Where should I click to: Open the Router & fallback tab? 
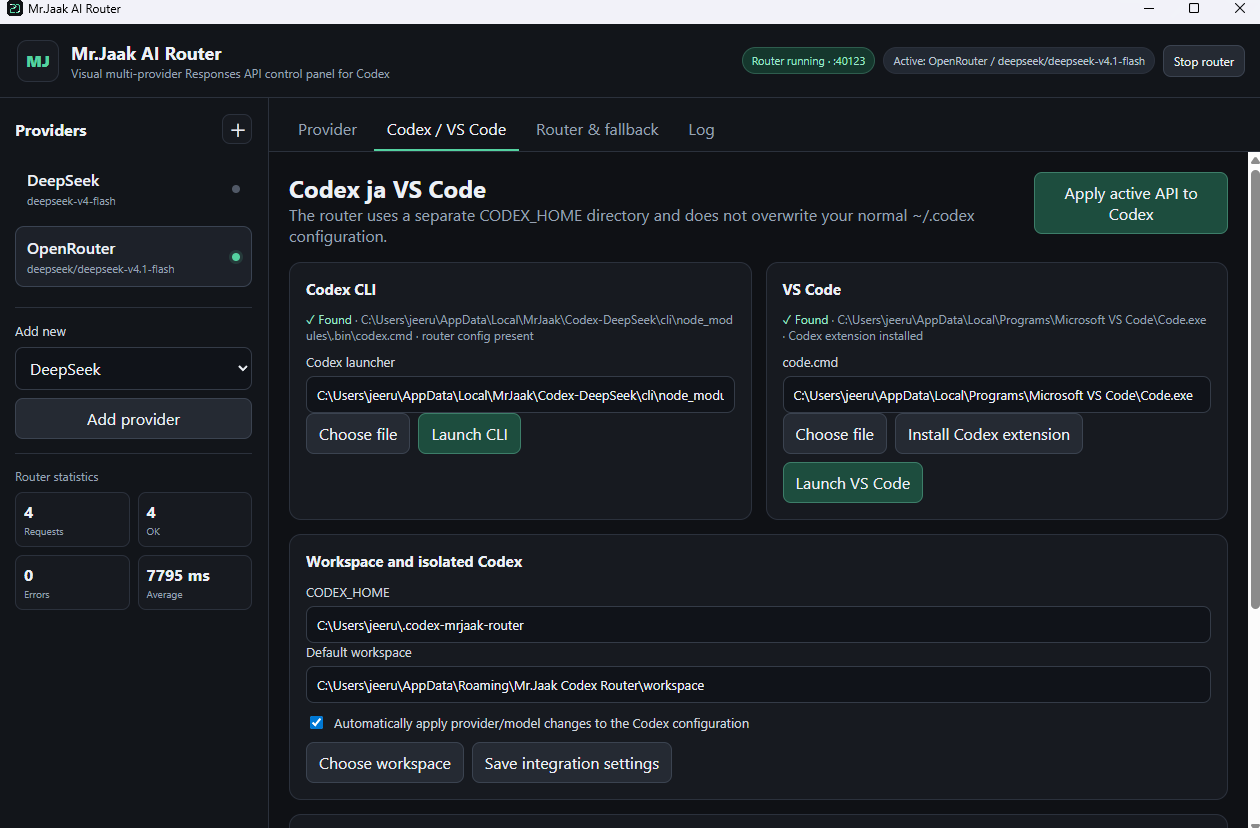(x=597, y=130)
